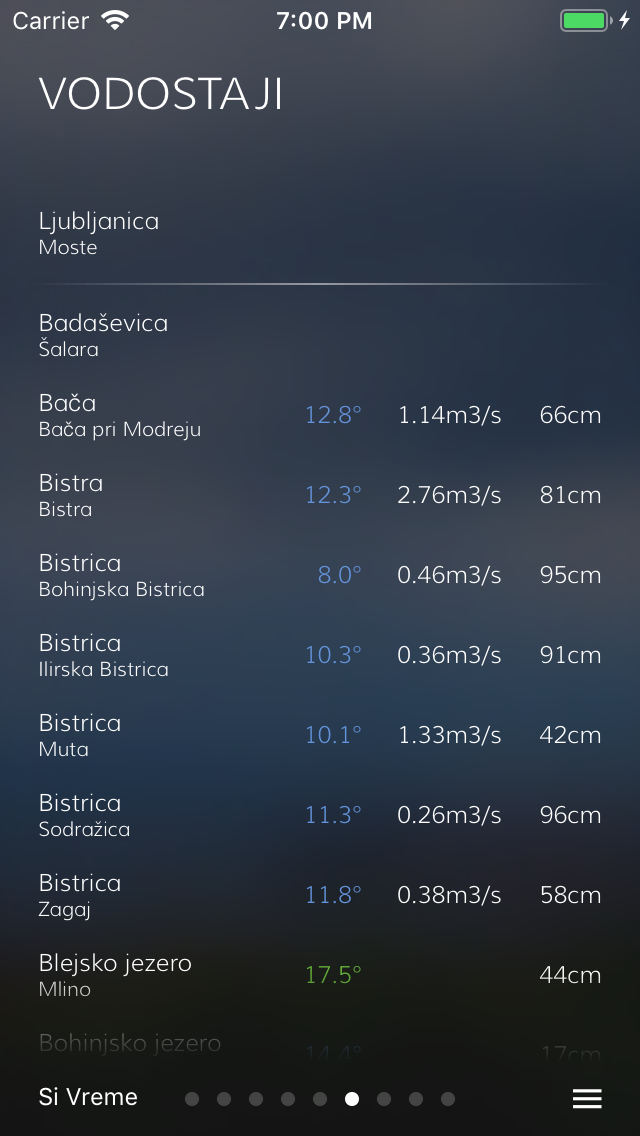Tap the VODOSTAJI page title
This screenshot has height=1136, width=640.
pyautogui.click(x=161, y=94)
